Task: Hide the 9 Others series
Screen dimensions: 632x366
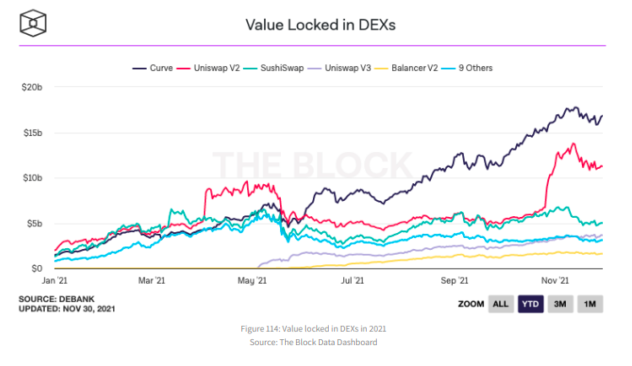Action: pos(467,68)
